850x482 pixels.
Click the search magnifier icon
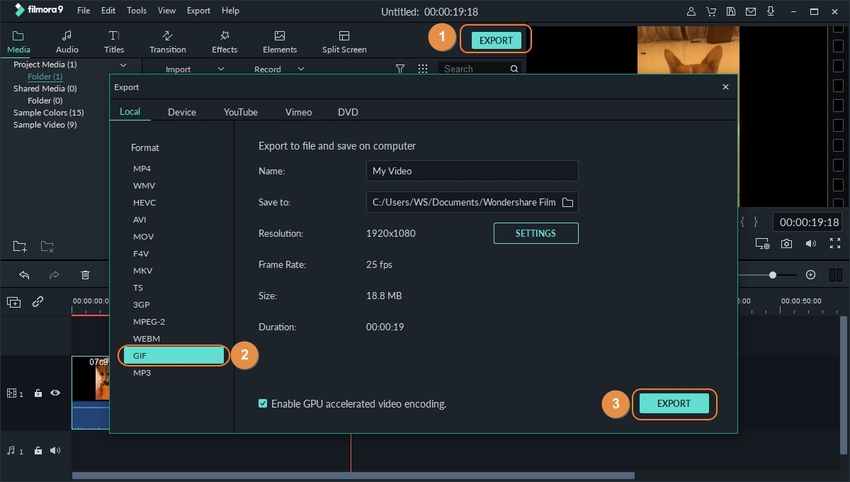pyautogui.click(x=514, y=69)
